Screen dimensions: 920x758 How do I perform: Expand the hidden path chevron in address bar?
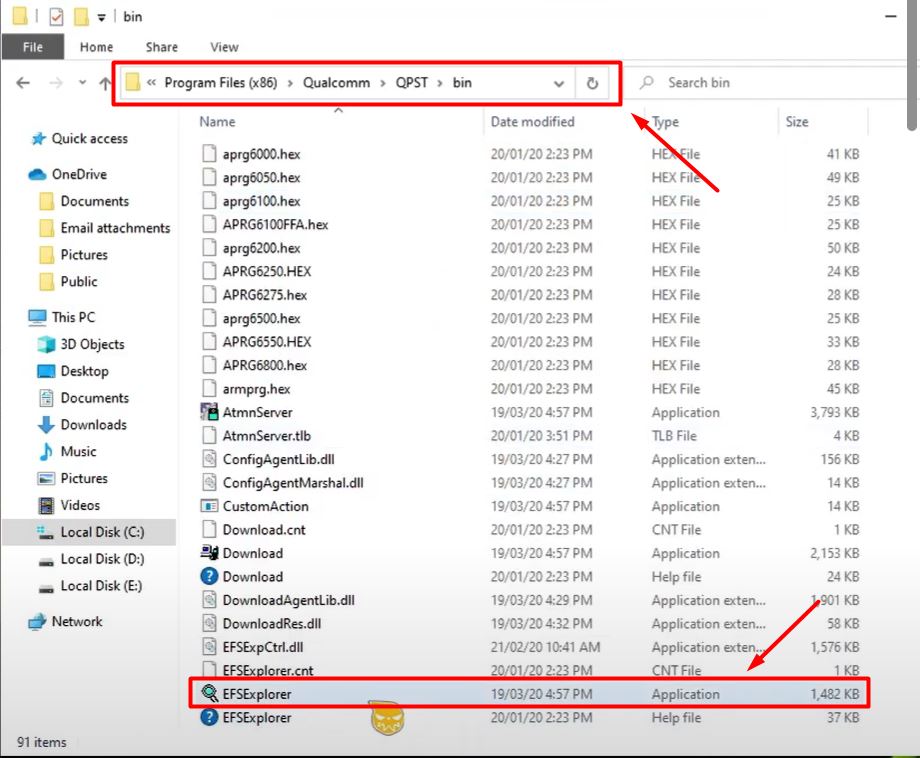coord(151,83)
